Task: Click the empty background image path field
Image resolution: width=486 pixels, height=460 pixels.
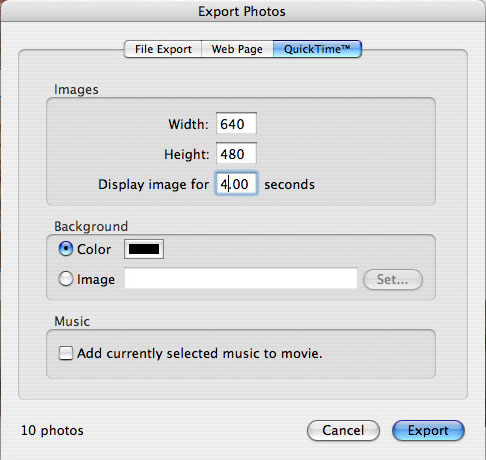Action: (241, 279)
